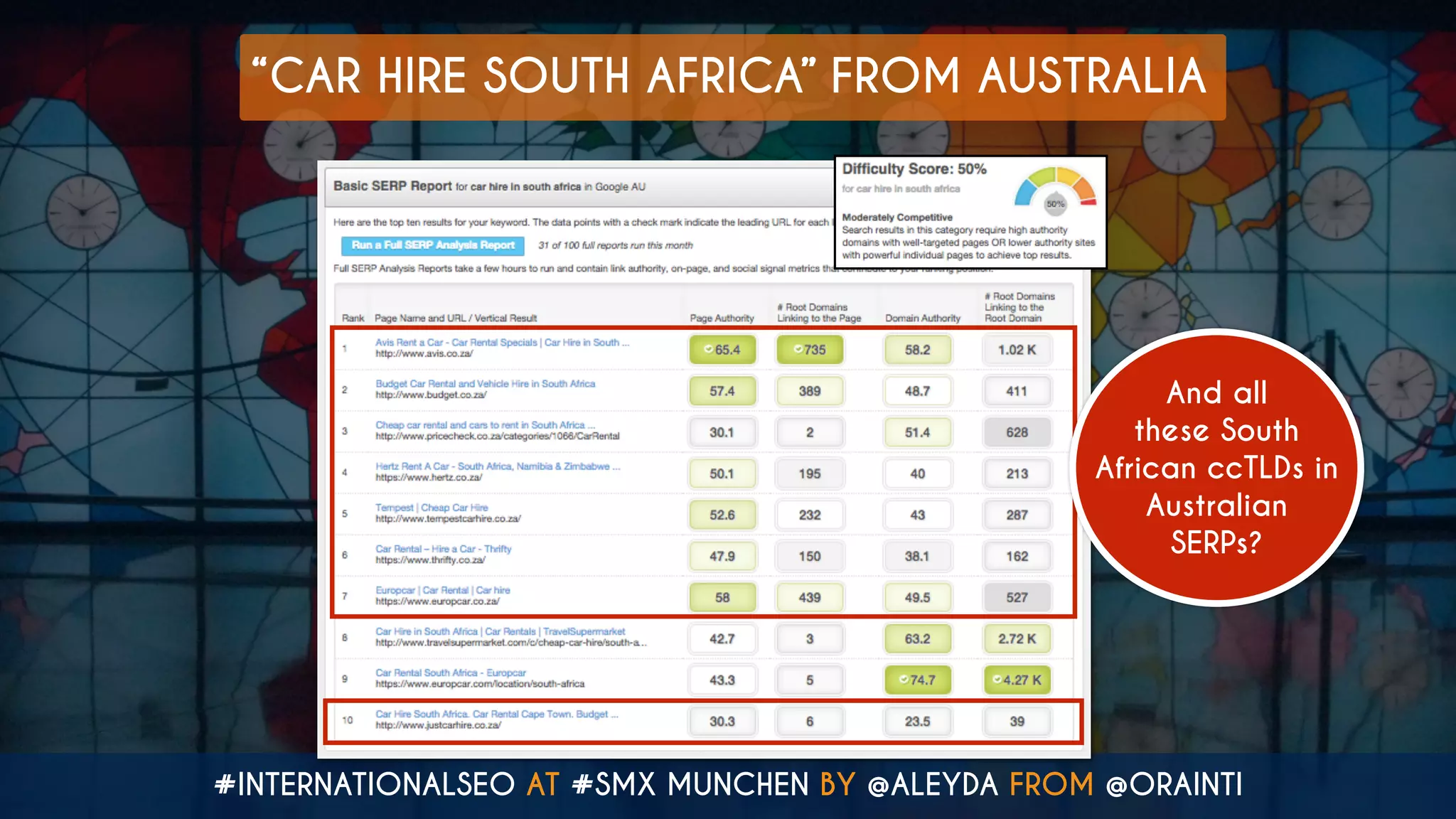This screenshot has height=819, width=1456.
Task: Click the check mark beside 4.27 K
Action: click(997, 680)
